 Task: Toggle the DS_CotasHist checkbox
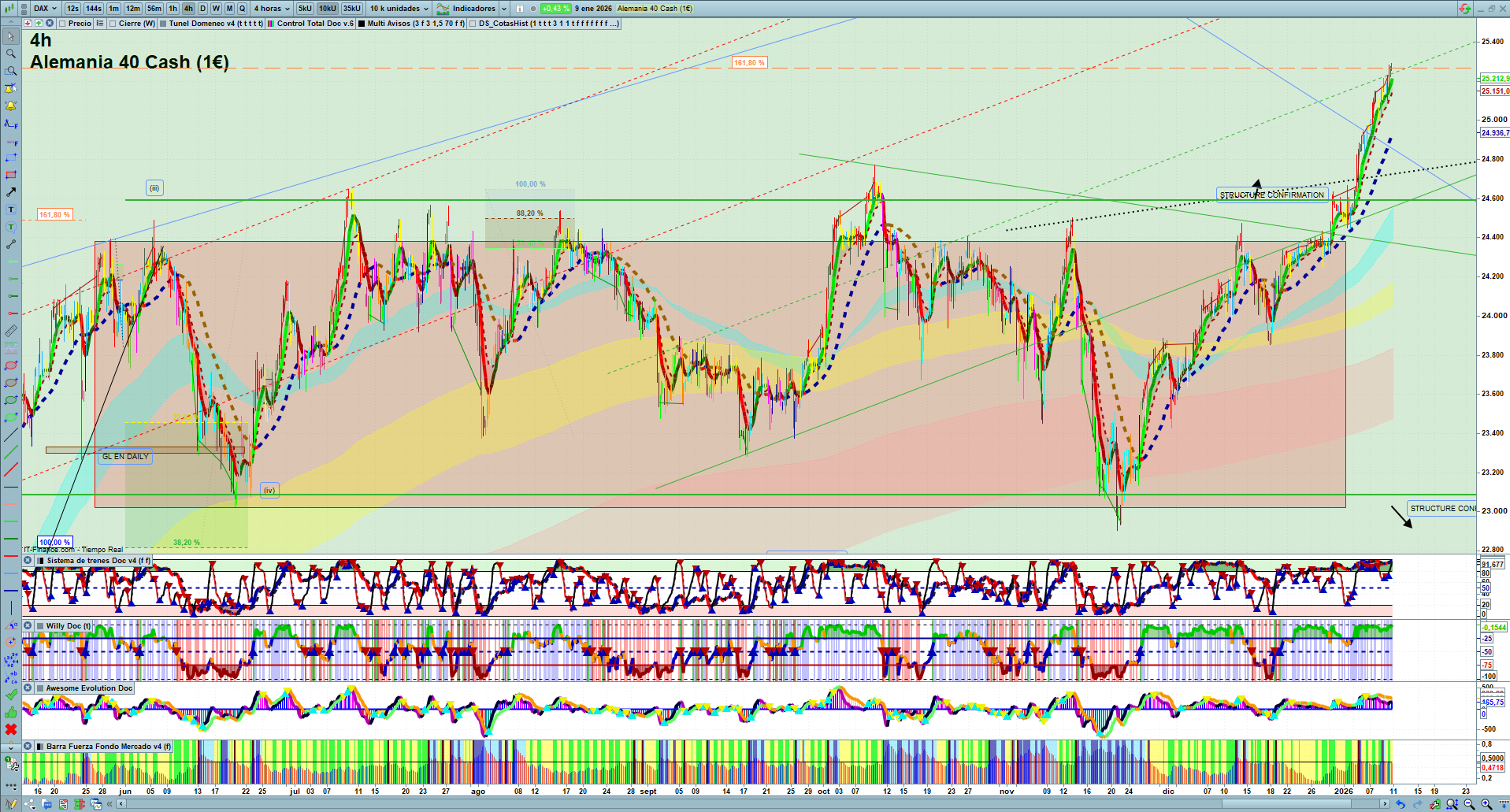coord(473,24)
